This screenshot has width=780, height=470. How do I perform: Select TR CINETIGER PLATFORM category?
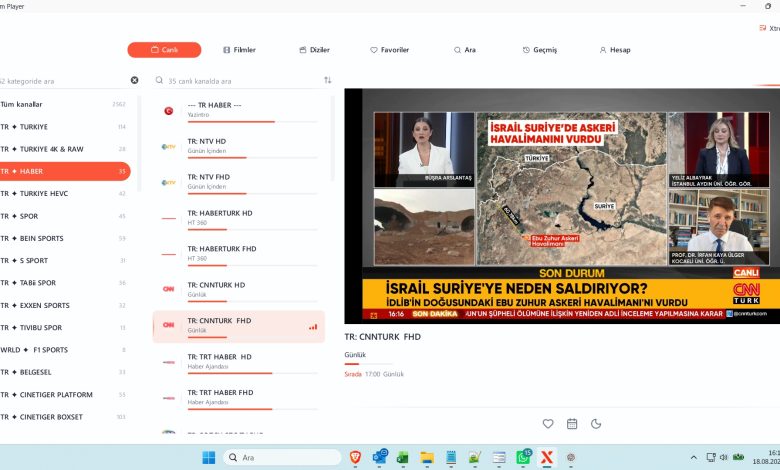pyautogui.click(x=65, y=394)
